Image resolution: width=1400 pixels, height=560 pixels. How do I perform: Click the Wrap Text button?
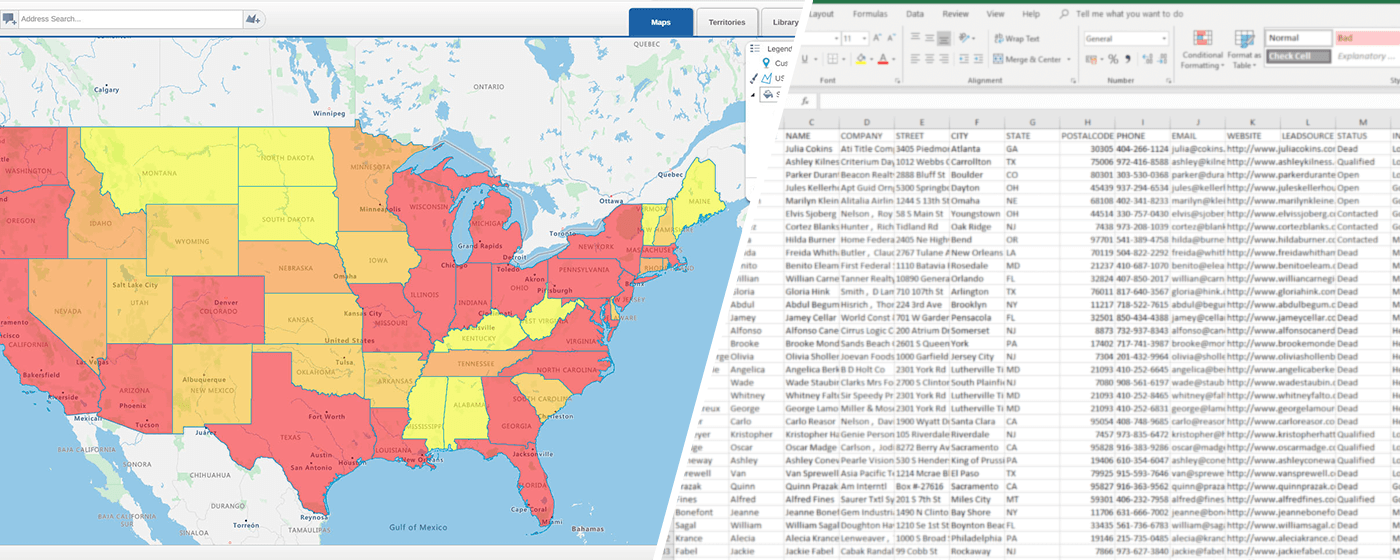(1016, 39)
